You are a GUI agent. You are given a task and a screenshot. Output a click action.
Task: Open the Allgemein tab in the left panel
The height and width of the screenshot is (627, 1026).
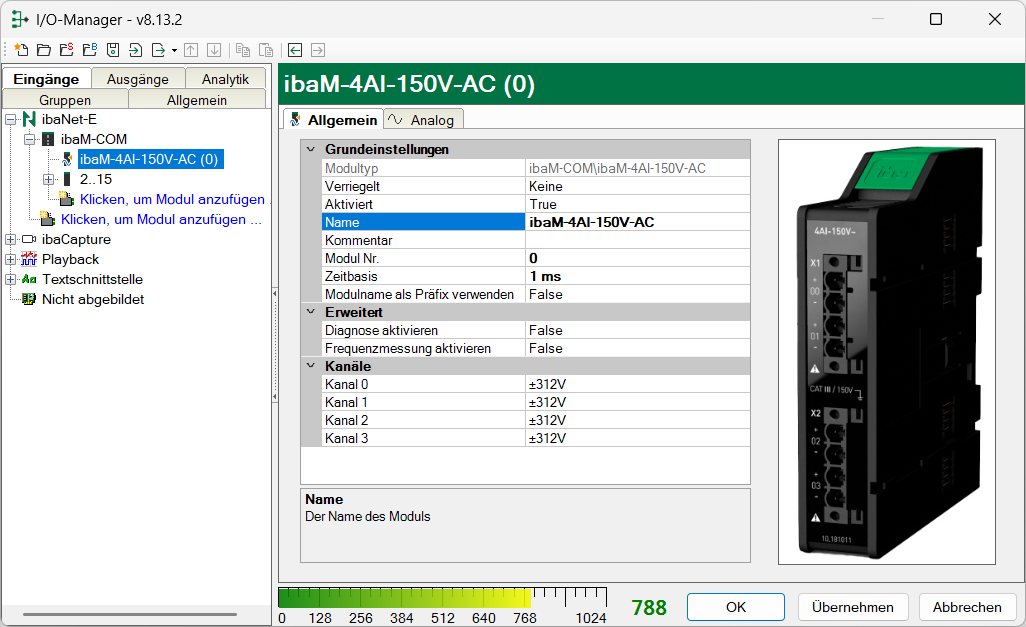197,99
